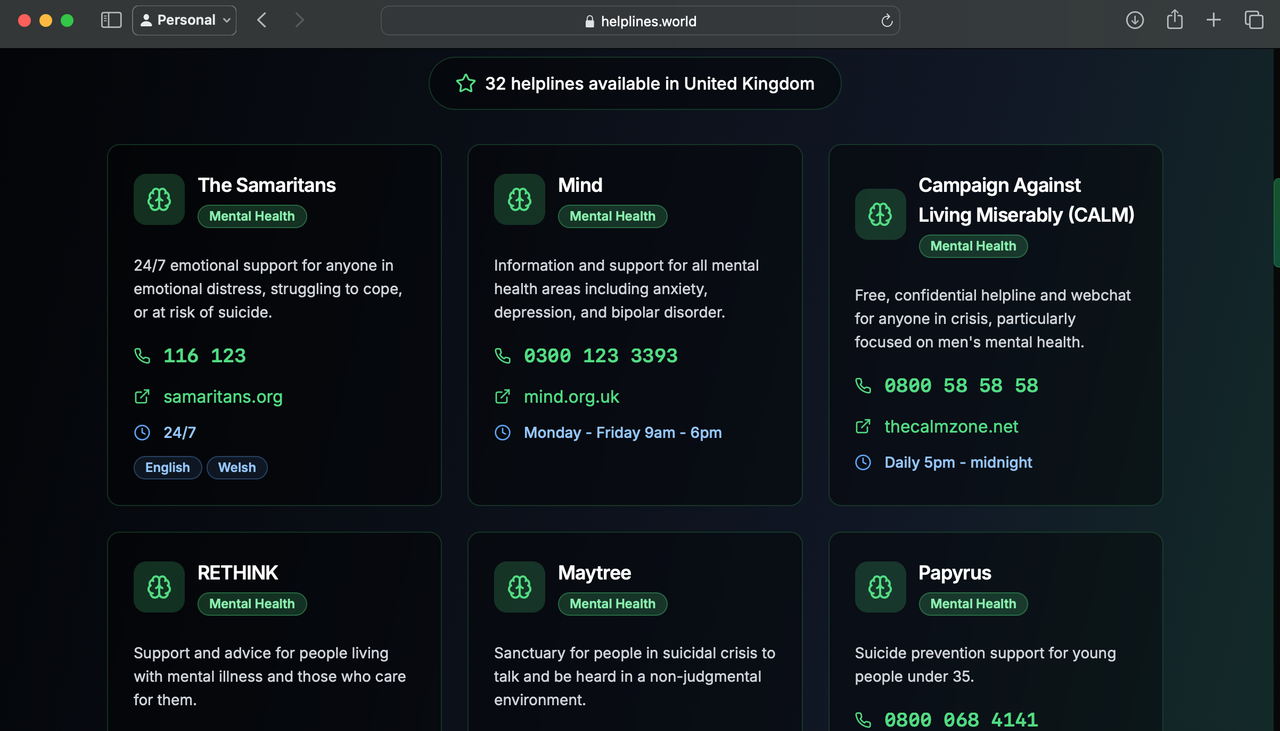The width and height of the screenshot is (1280, 731).
Task: Click the Mind card title
Action: point(580,185)
